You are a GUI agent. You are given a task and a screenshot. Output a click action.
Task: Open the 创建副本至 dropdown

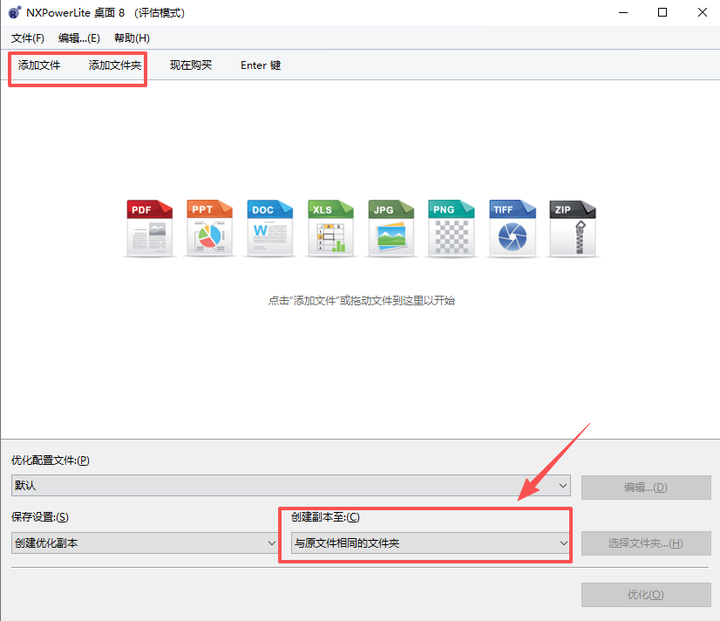[431, 543]
